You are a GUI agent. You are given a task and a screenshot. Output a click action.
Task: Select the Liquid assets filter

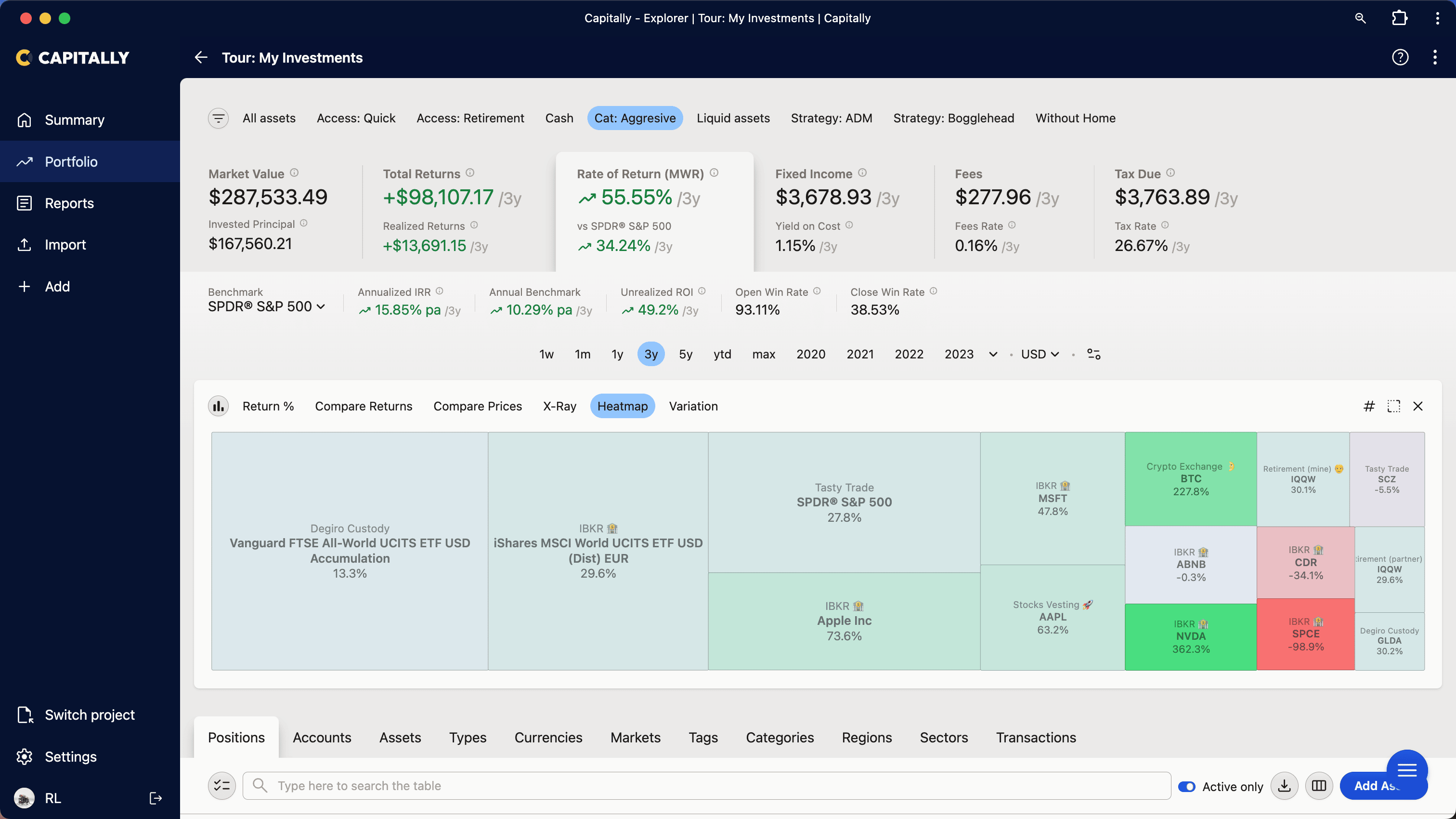tap(732, 118)
